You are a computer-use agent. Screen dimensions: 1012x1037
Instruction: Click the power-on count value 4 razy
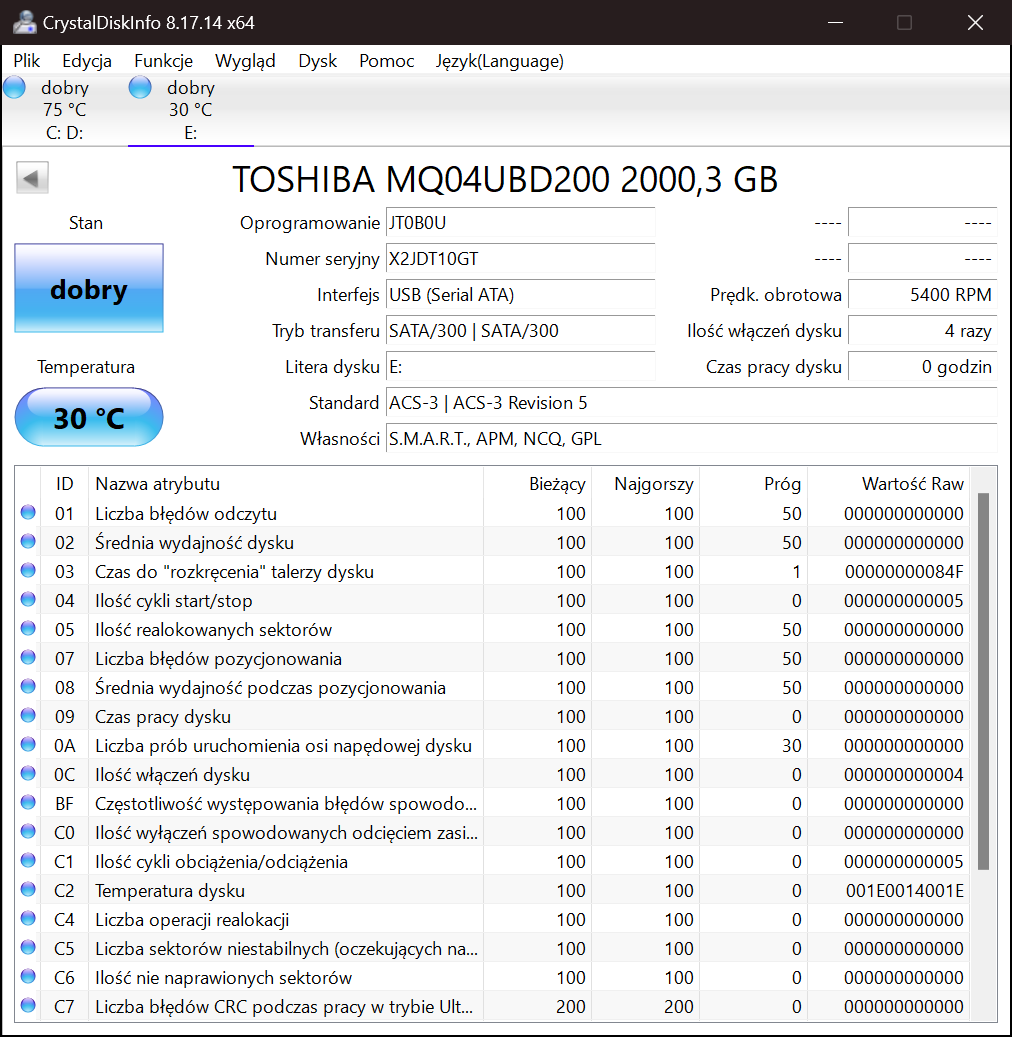click(922, 331)
